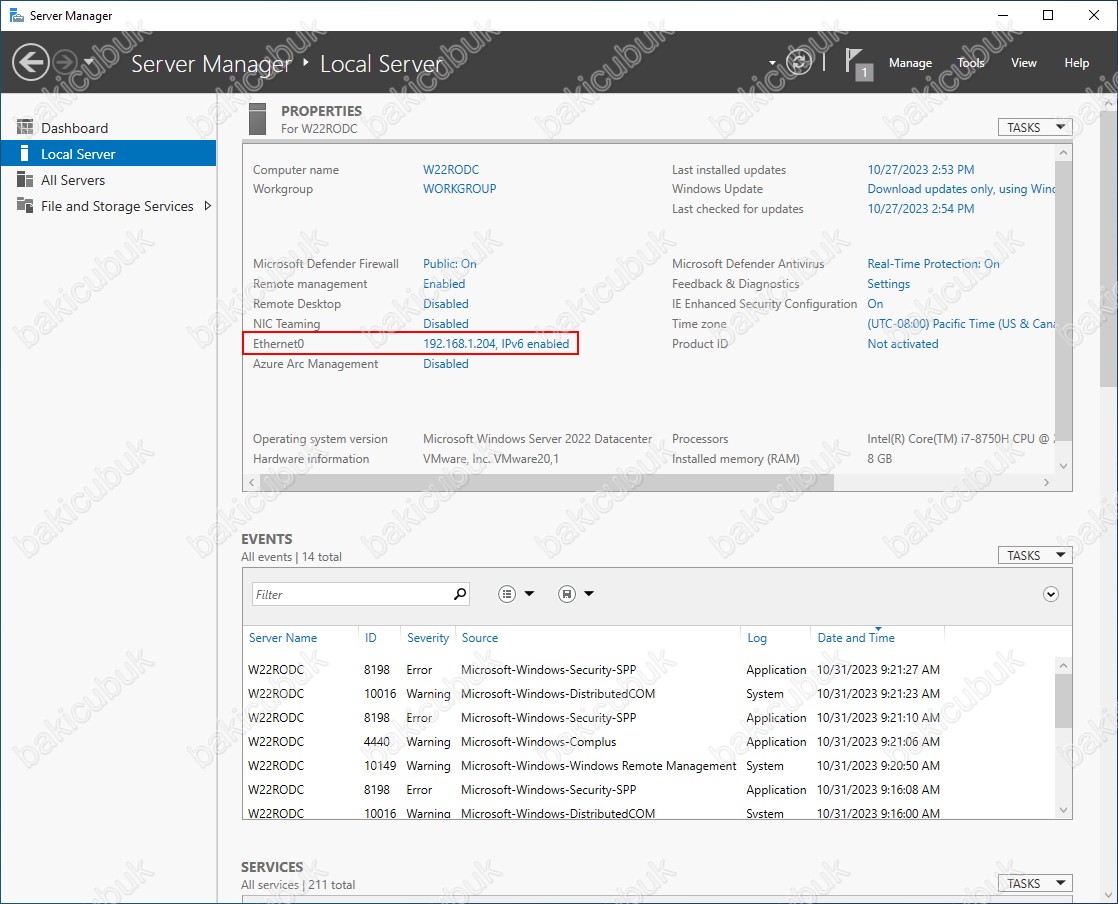Open navigation history dropdown arrow
This screenshot has height=904, width=1118.
click(x=89, y=63)
